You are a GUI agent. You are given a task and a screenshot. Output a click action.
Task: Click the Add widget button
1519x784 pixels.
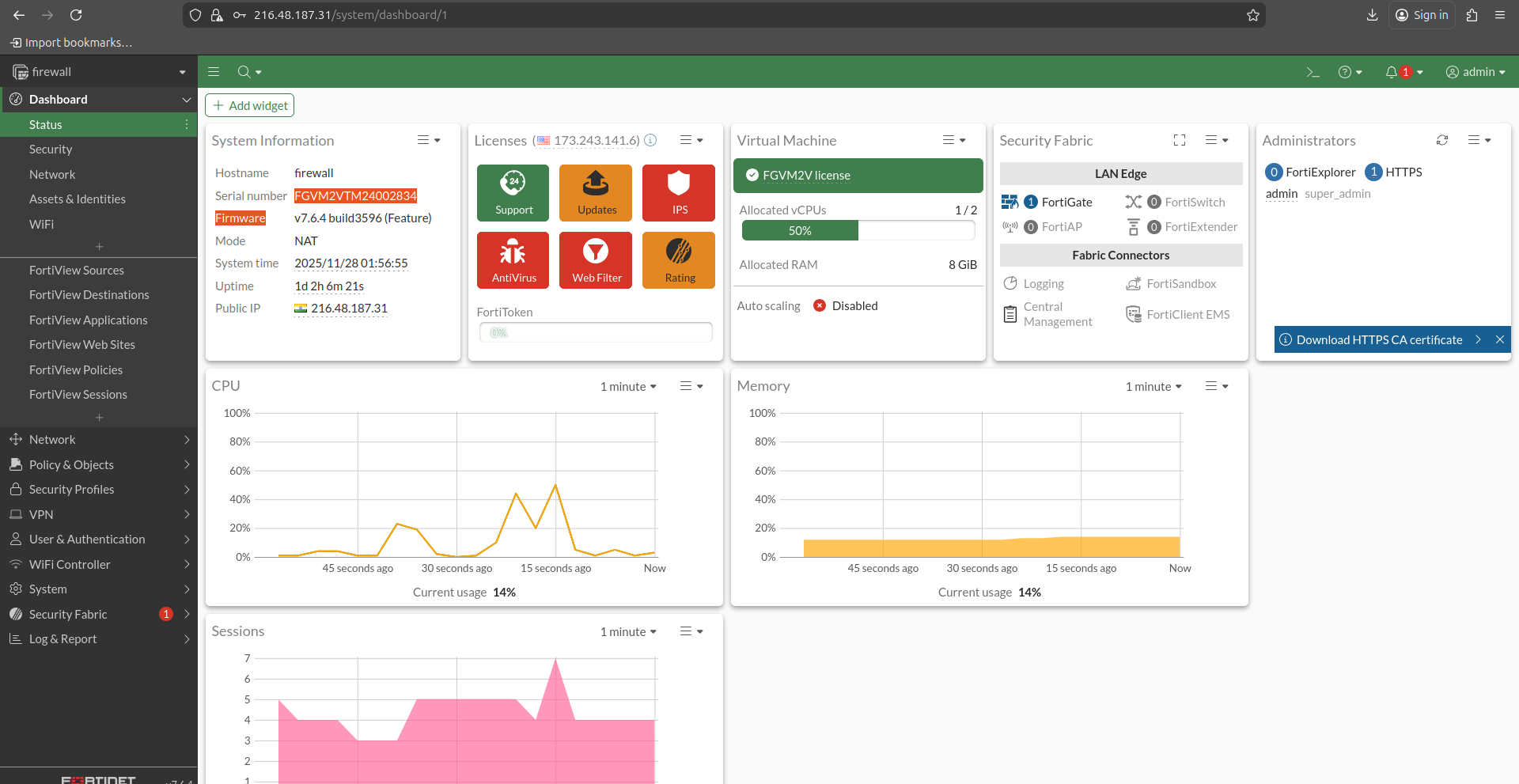tap(249, 105)
